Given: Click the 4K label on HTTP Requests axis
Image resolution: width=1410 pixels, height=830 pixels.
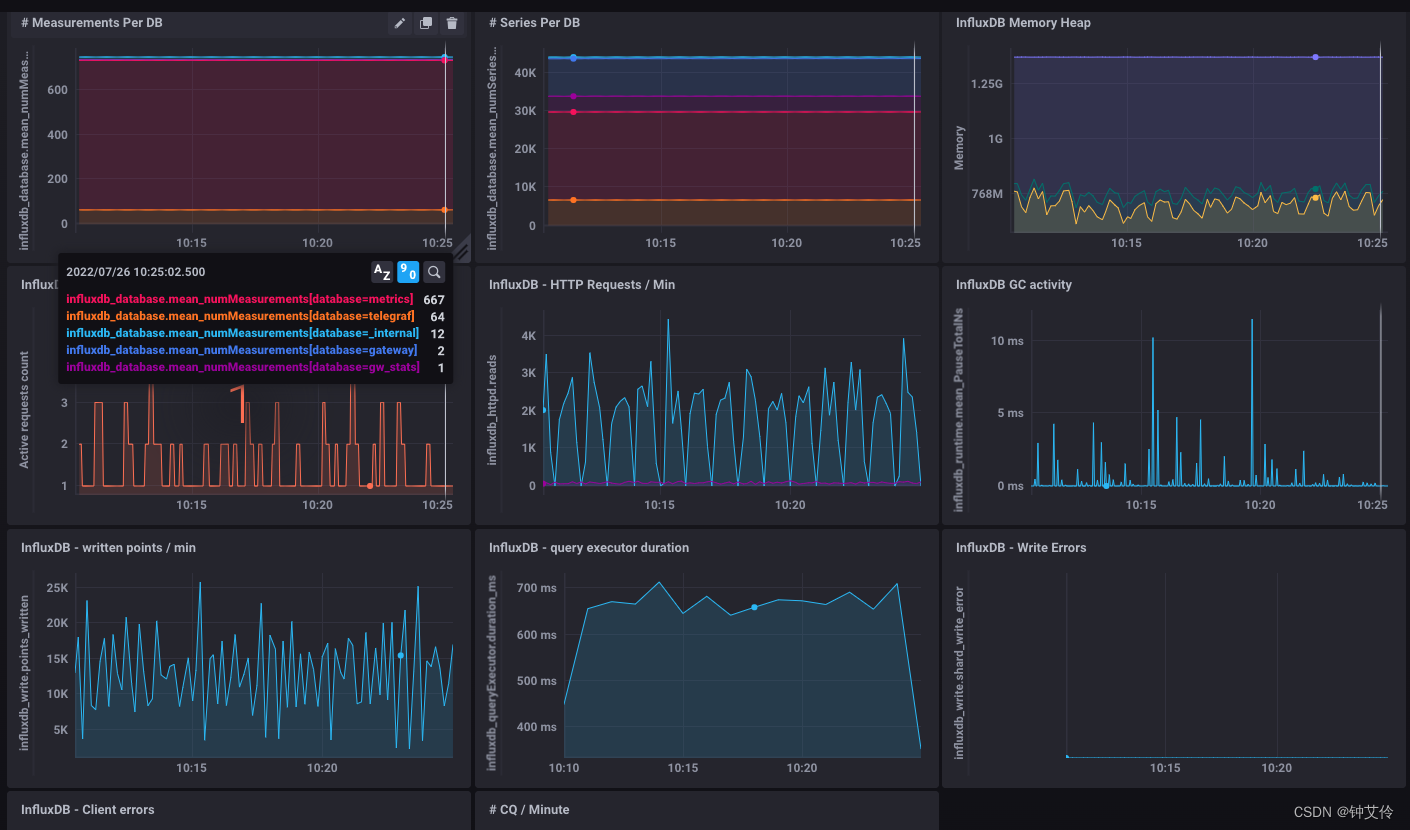Looking at the screenshot, I should pos(529,336).
